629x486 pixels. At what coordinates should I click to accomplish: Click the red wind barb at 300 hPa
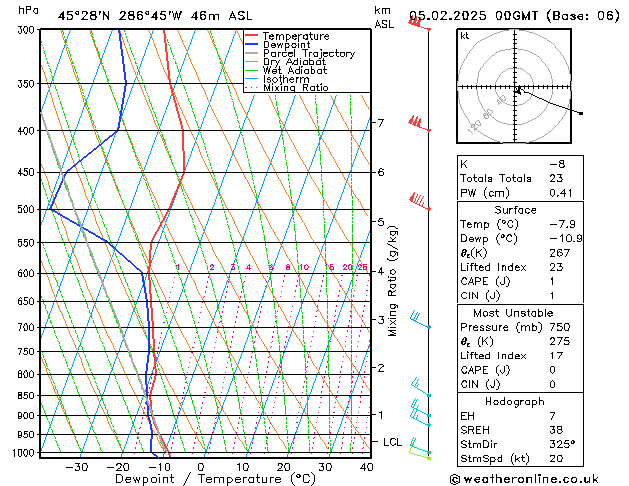[419, 24]
